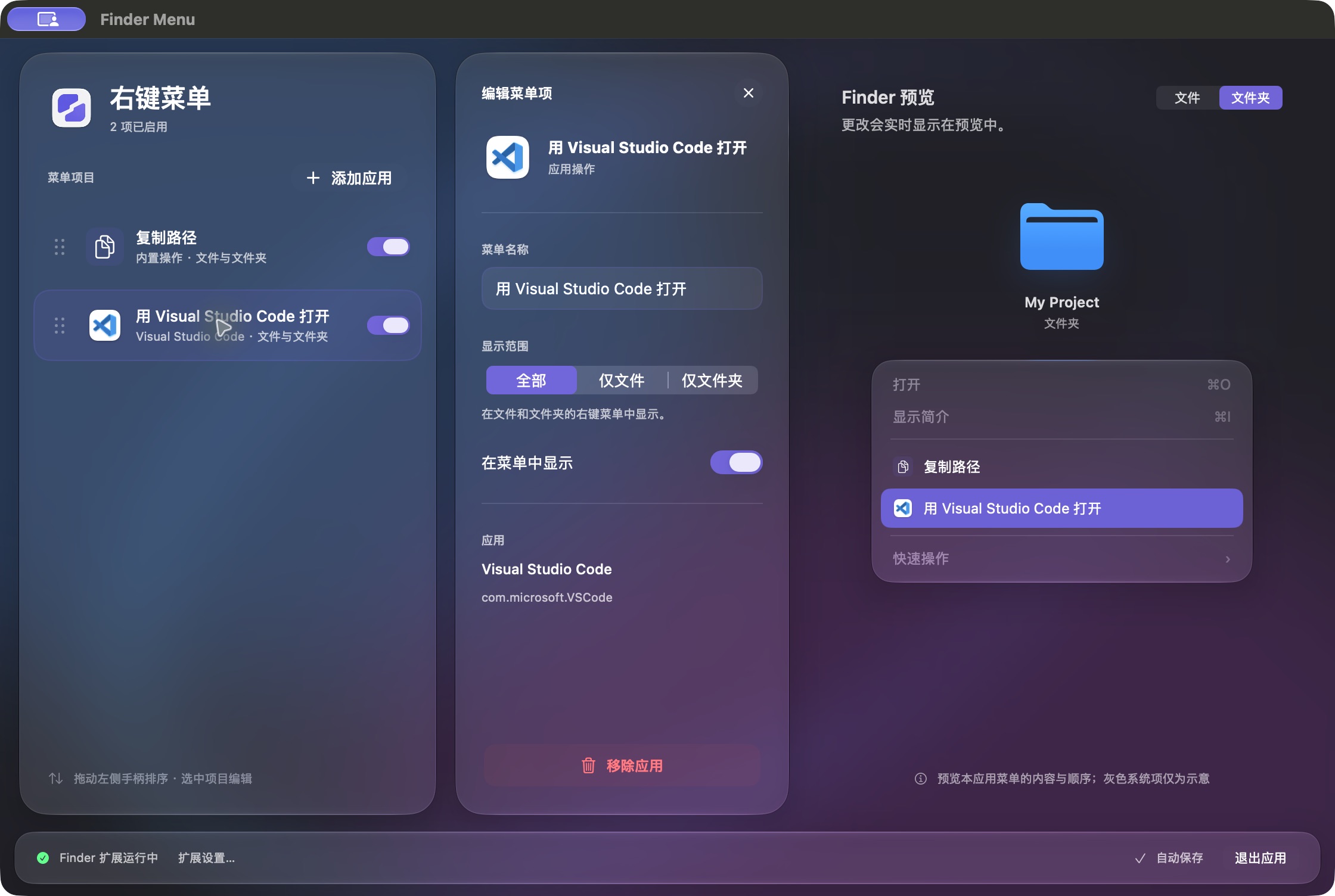Click the sort arrows icon at panel bottom
The image size is (1335, 896).
tap(56, 779)
